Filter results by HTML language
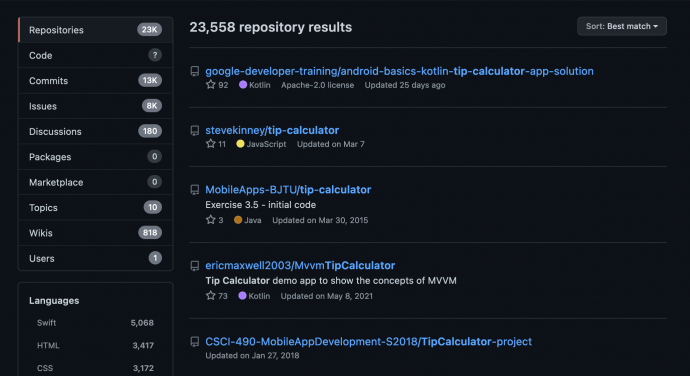The height and width of the screenshot is (376, 690). click(95, 346)
